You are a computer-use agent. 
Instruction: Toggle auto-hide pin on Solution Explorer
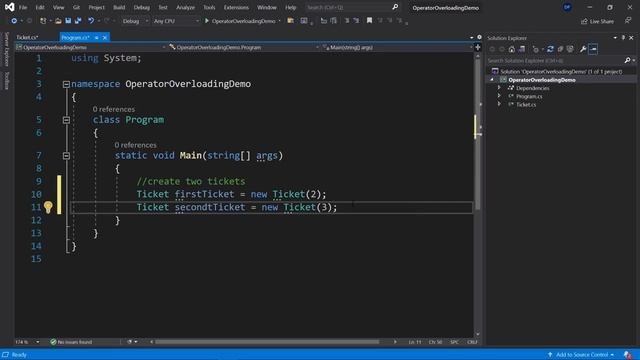coord(623,38)
